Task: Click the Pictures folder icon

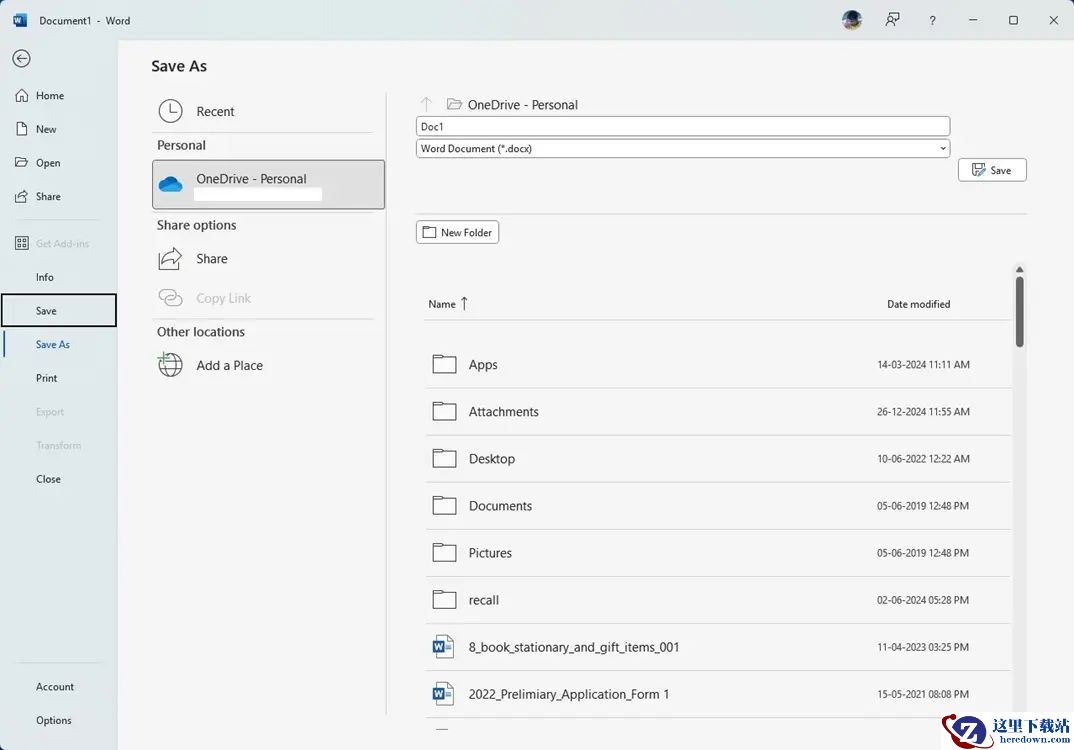Action: coord(445,552)
